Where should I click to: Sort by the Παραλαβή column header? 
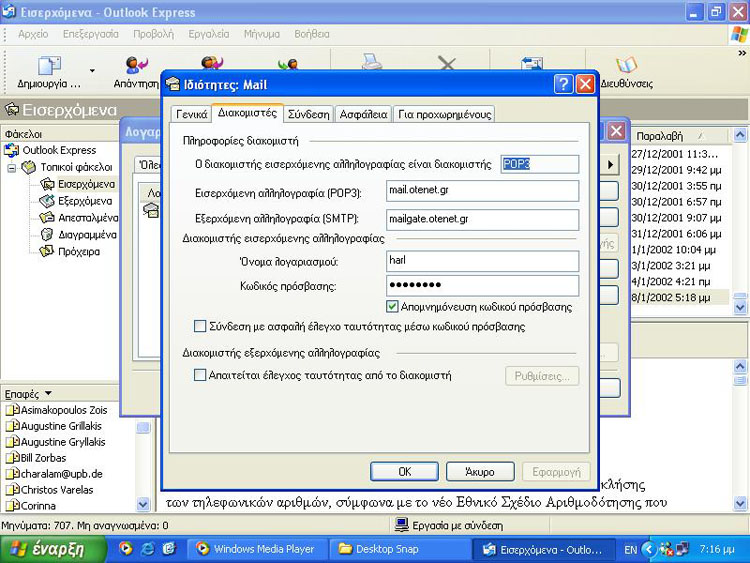[x=682, y=136]
